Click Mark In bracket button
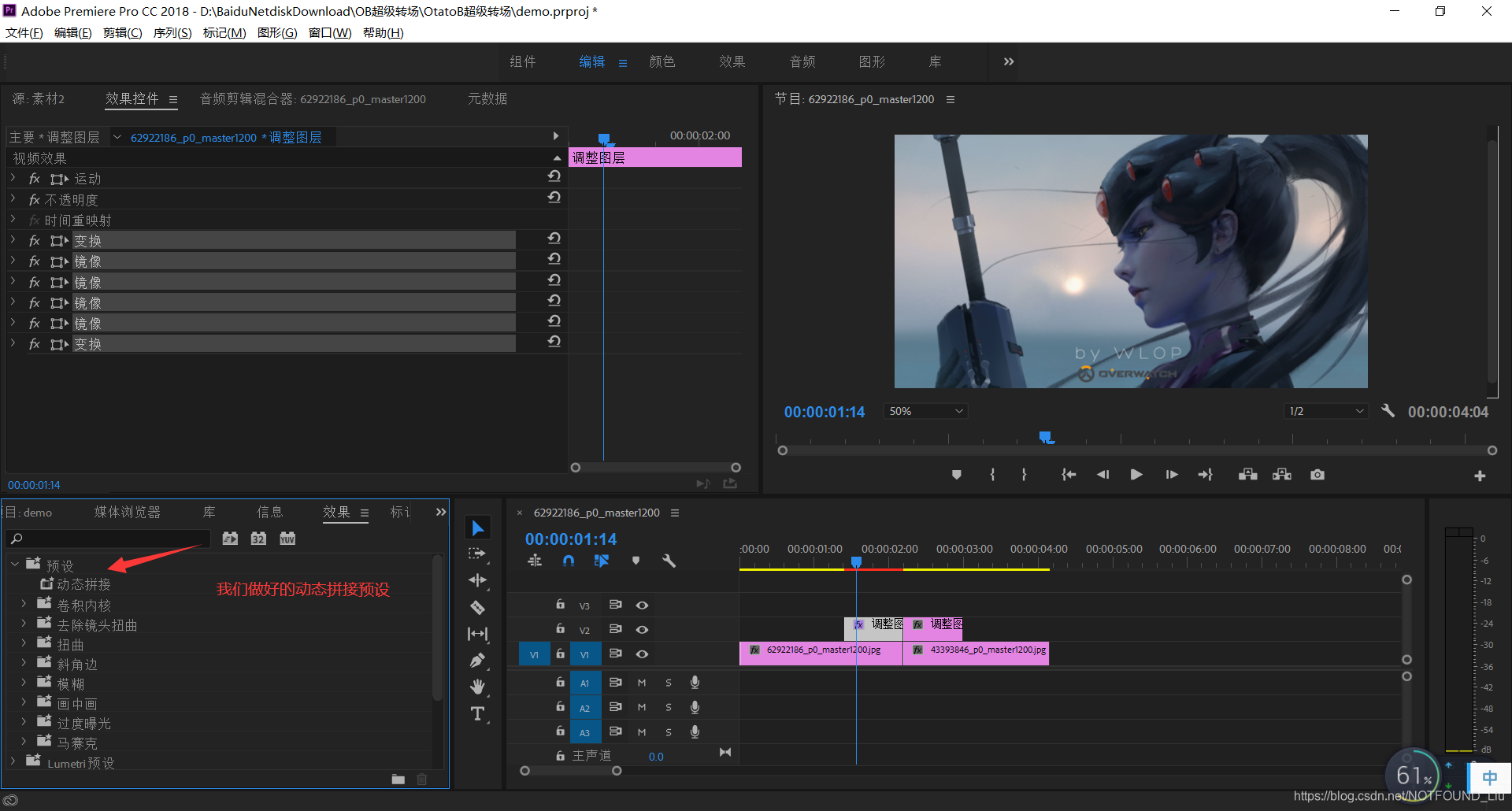Screen dimensions: 1512x811 pos(992,475)
